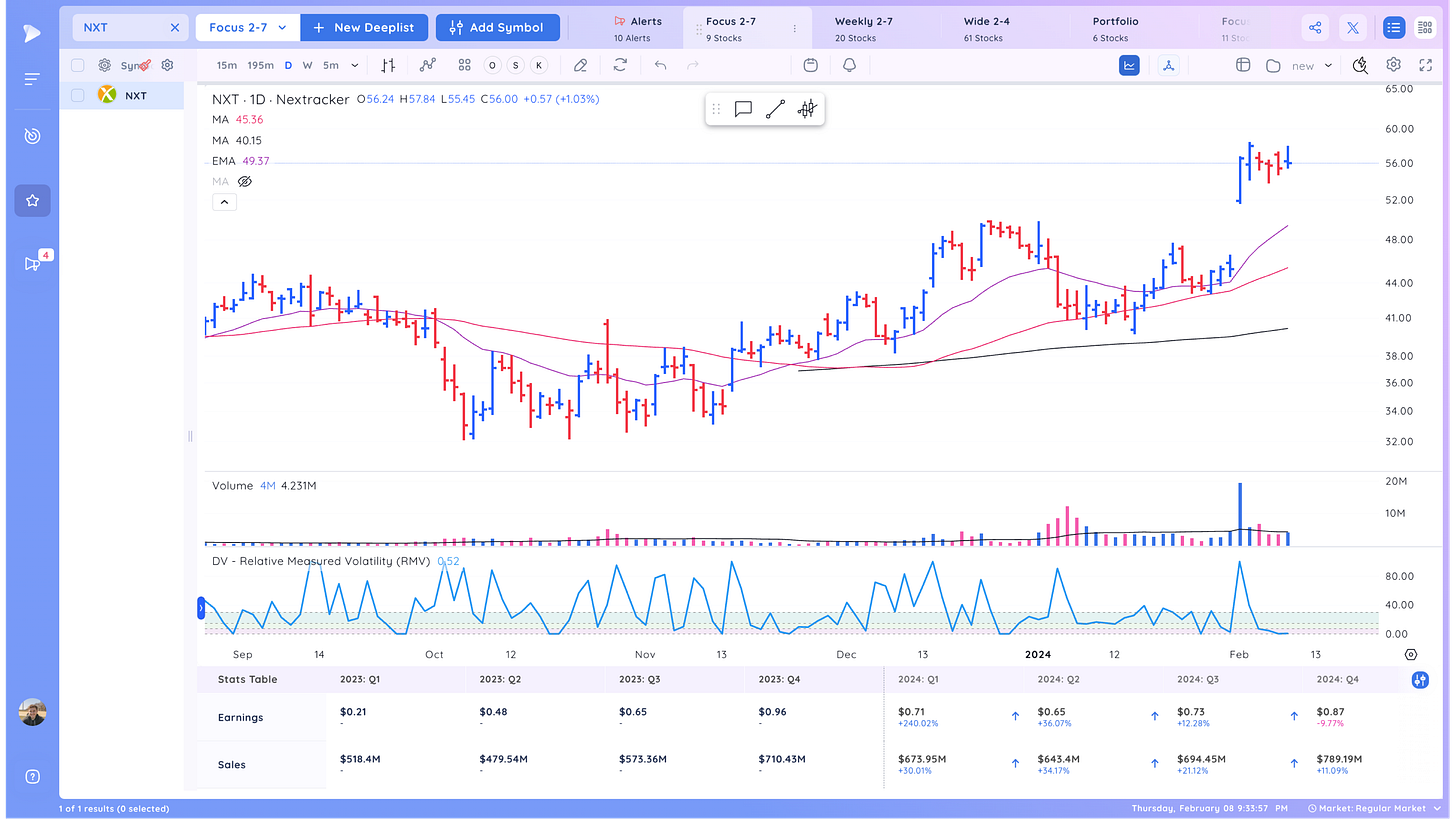Select the comment annotation tool
Viewport: 1456px width, 819px height.
(743, 109)
